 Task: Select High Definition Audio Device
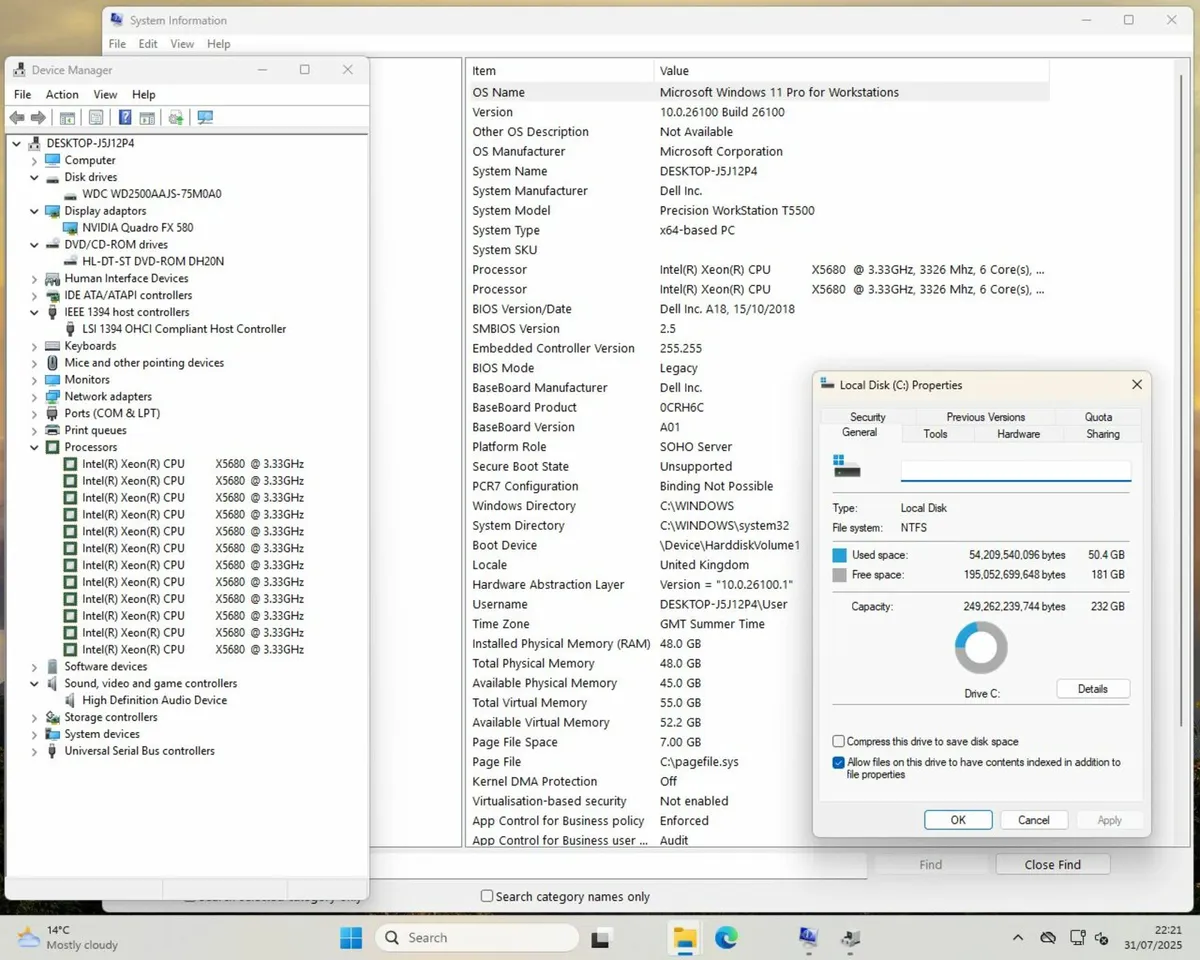(x=155, y=700)
